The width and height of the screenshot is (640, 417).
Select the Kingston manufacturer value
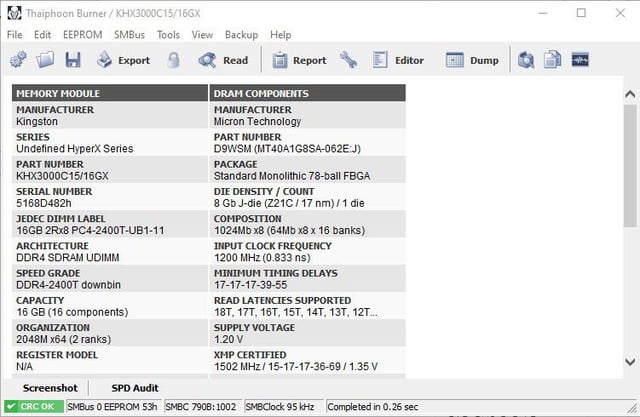[37, 122]
